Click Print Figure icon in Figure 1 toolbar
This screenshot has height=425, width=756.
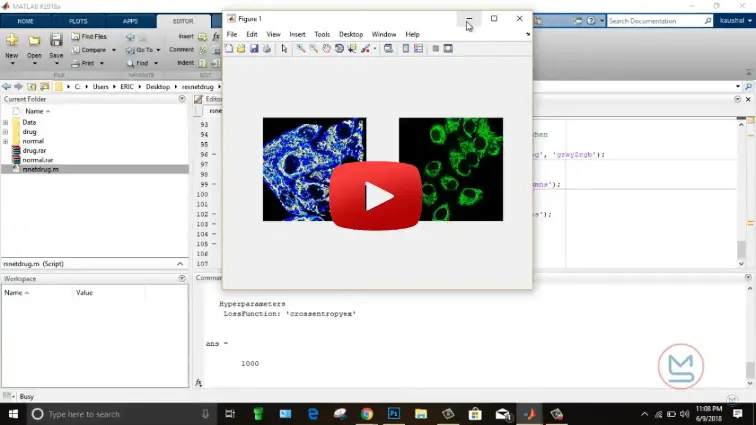[267, 49]
